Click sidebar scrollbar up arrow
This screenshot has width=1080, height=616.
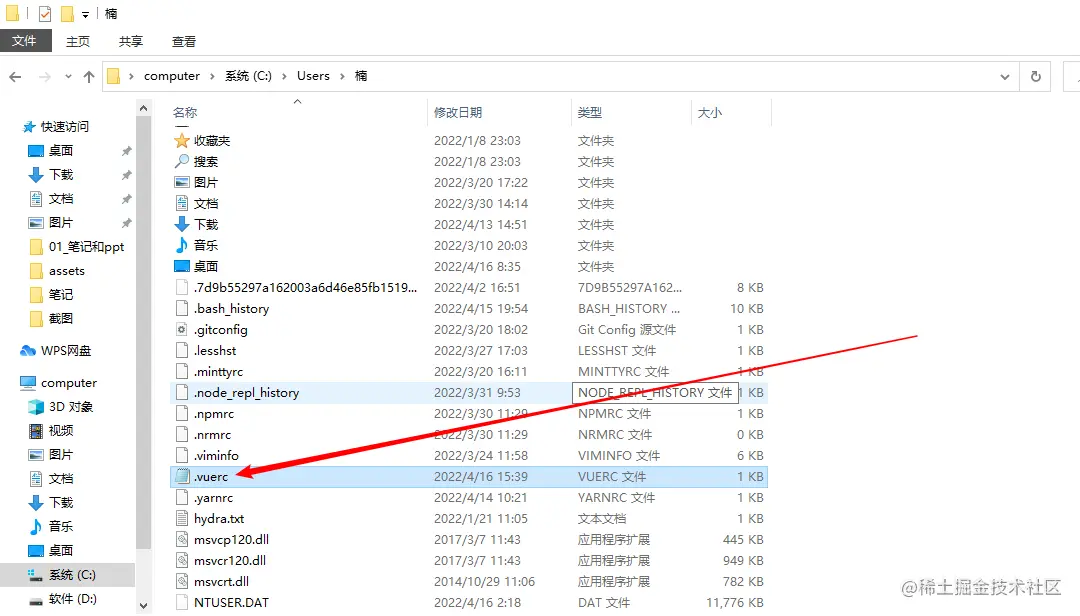click(x=143, y=108)
